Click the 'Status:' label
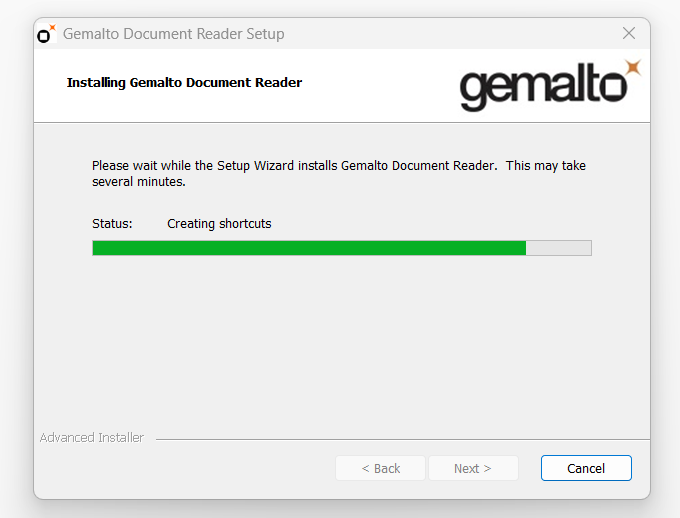The height and width of the screenshot is (518, 680). point(112,224)
